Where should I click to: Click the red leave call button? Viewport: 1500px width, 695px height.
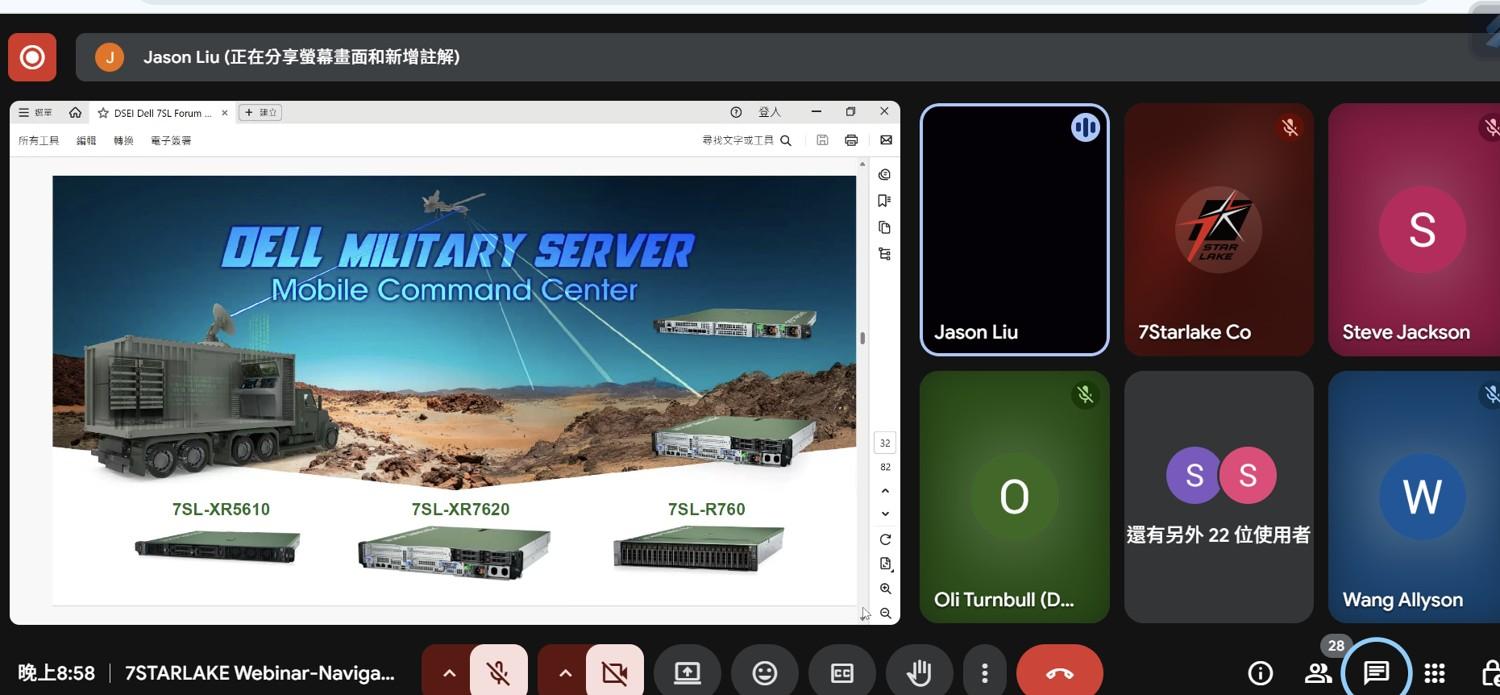coord(1059,673)
